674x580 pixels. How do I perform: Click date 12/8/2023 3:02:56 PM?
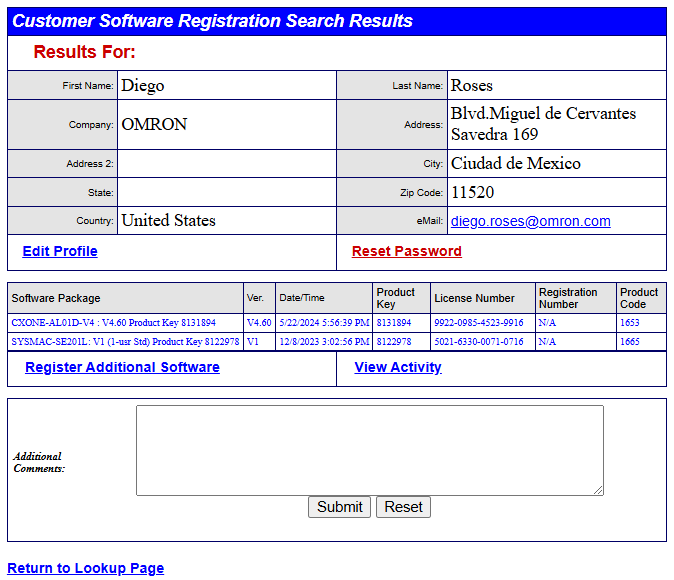pyautogui.click(x=324, y=342)
